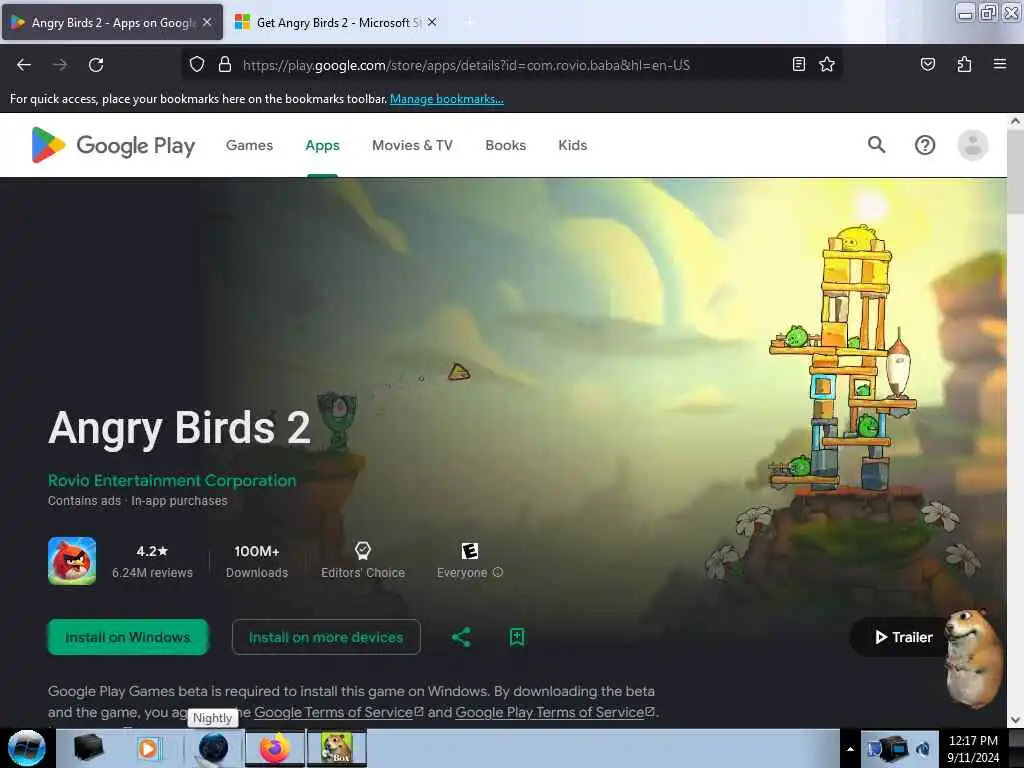Close the Angry Birds 2 Google Play tab
The height and width of the screenshot is (768, 1024).
(x=207, y=22)
